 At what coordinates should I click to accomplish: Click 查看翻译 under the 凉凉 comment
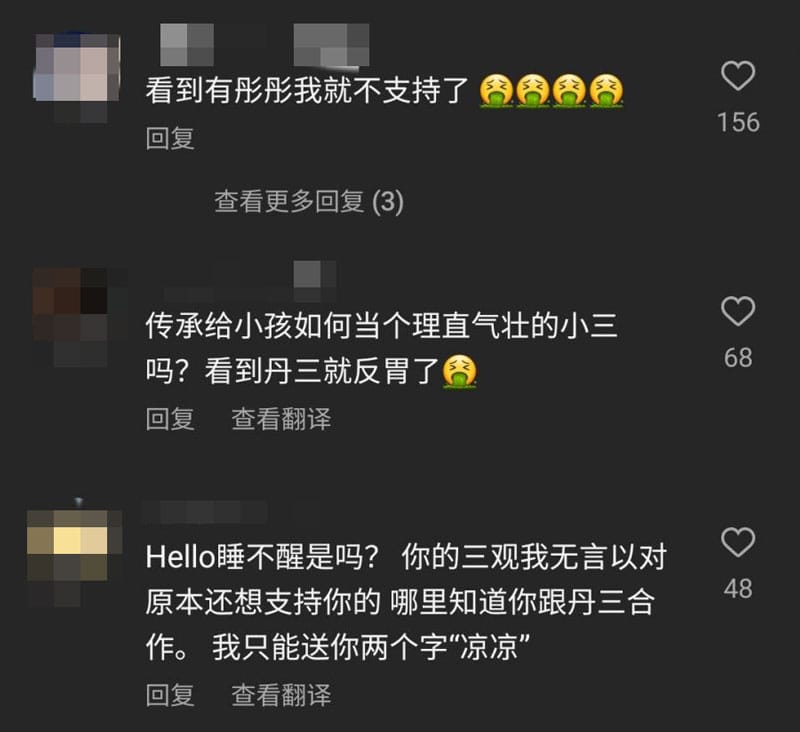pos(281,695)
